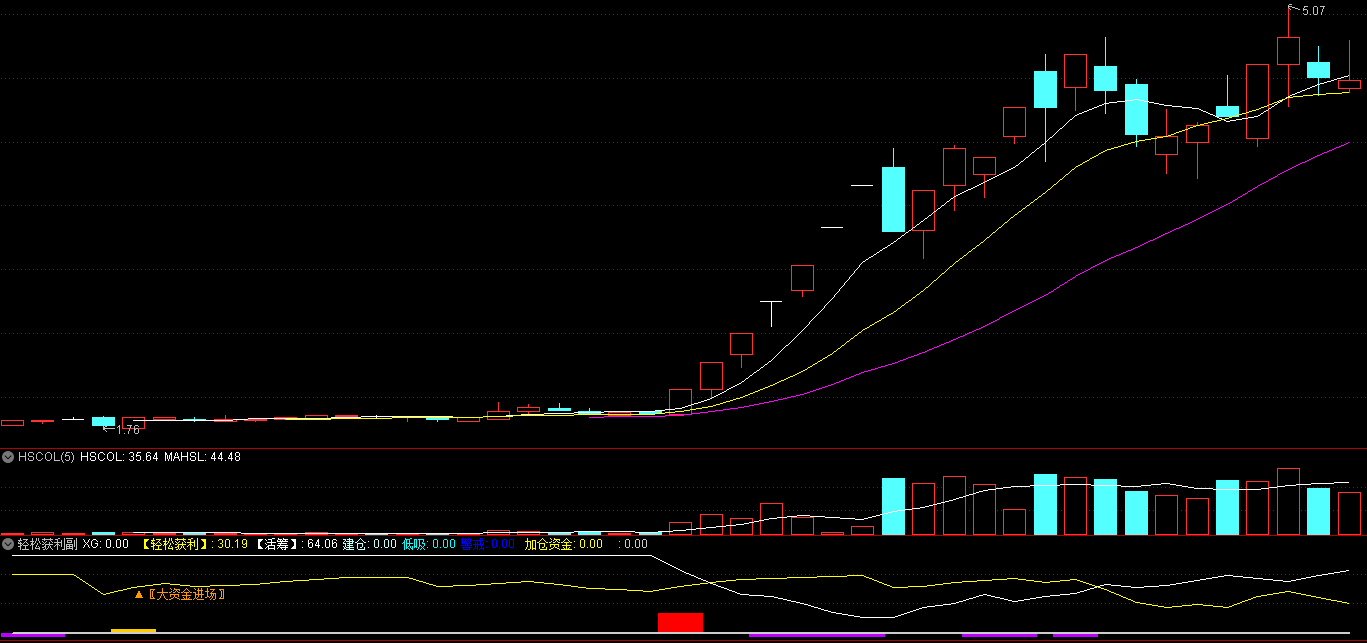Click the 建仓: 0.00 reading
Screen dimensions: 1367x643
point(370,544)
